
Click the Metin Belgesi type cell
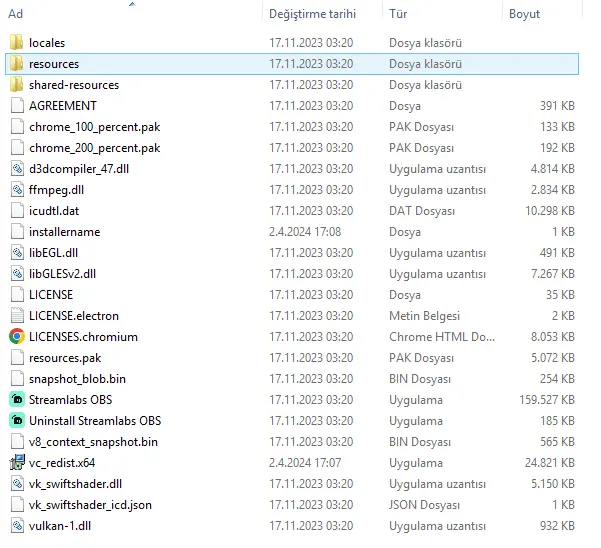(424, 316)
